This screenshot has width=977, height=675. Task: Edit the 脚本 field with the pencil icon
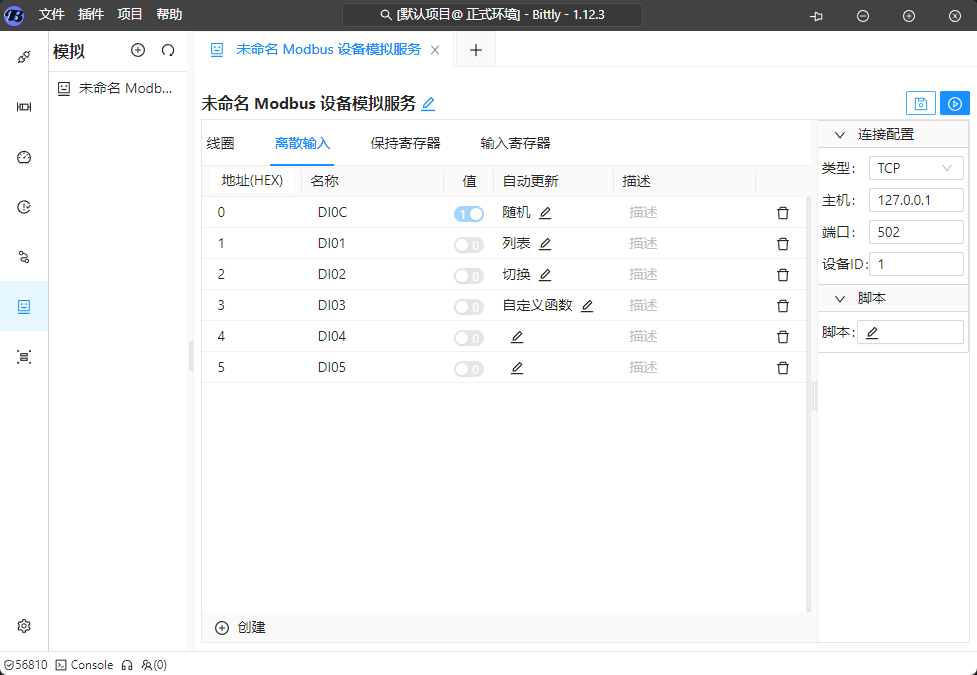[x=872, y=333]
